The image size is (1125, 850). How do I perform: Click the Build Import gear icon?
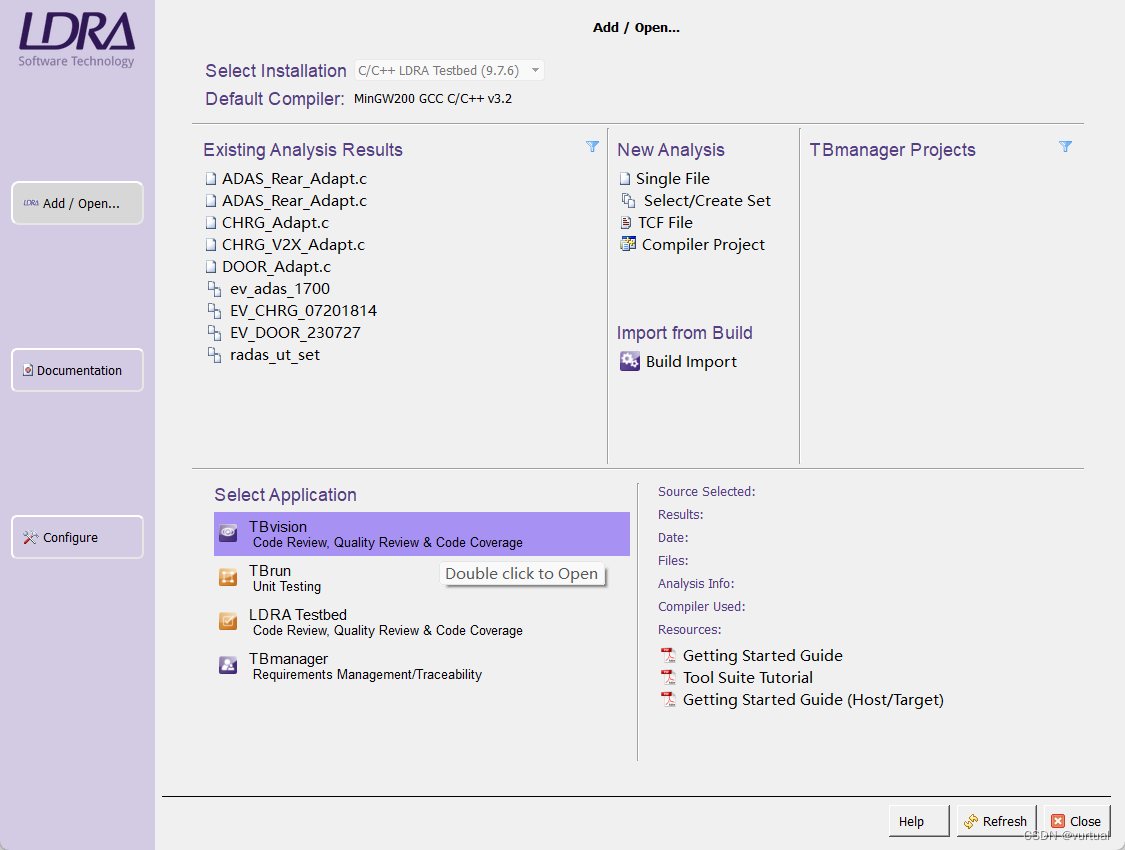pos(630,361)
